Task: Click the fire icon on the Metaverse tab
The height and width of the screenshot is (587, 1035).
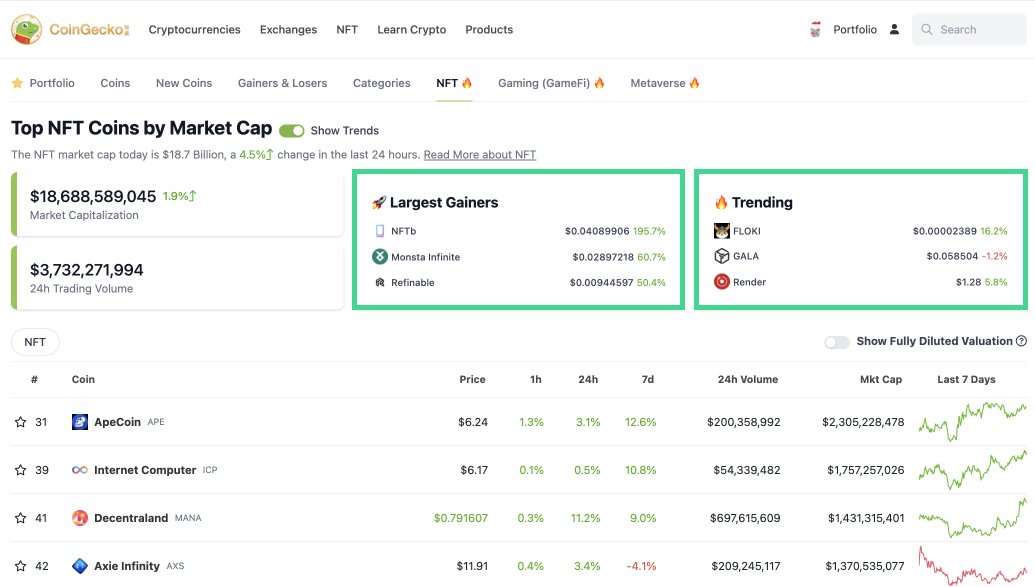Action: [x=694, y=83]
